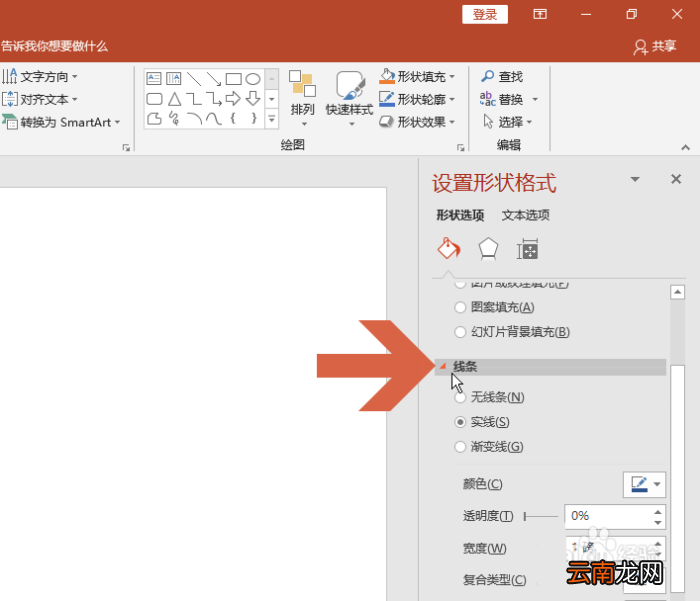
Task: Adjust the 透明度(T) slider
Action: pos(541,516)
